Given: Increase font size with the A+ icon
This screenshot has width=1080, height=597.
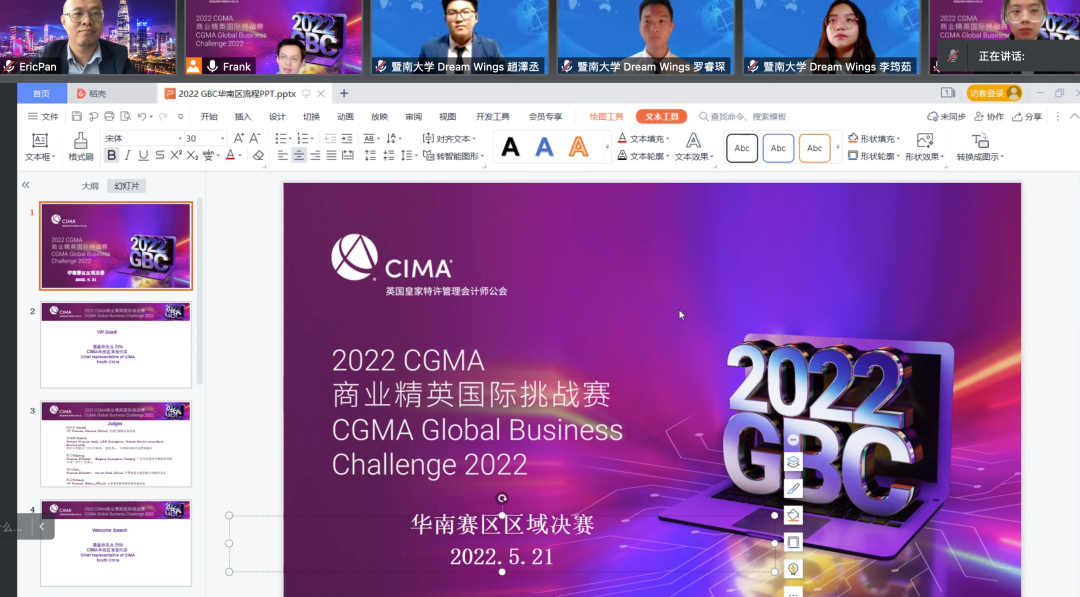Looking at the screenshot, I should click(238, 138).
